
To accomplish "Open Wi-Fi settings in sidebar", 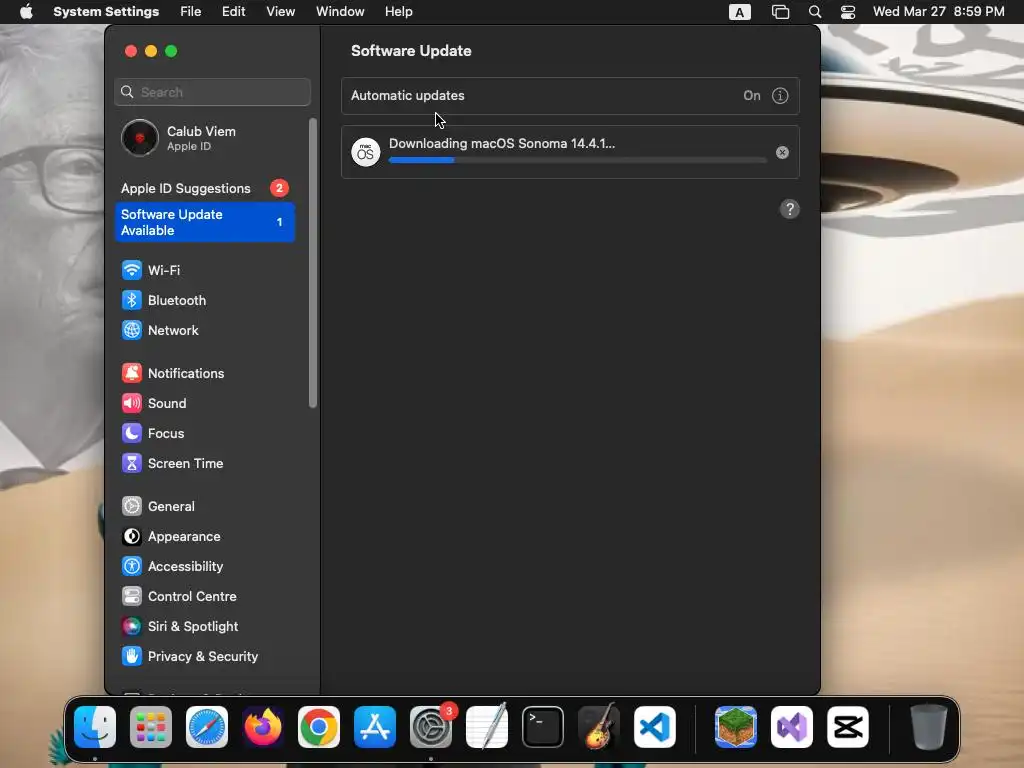I will [x=204, y=270].
